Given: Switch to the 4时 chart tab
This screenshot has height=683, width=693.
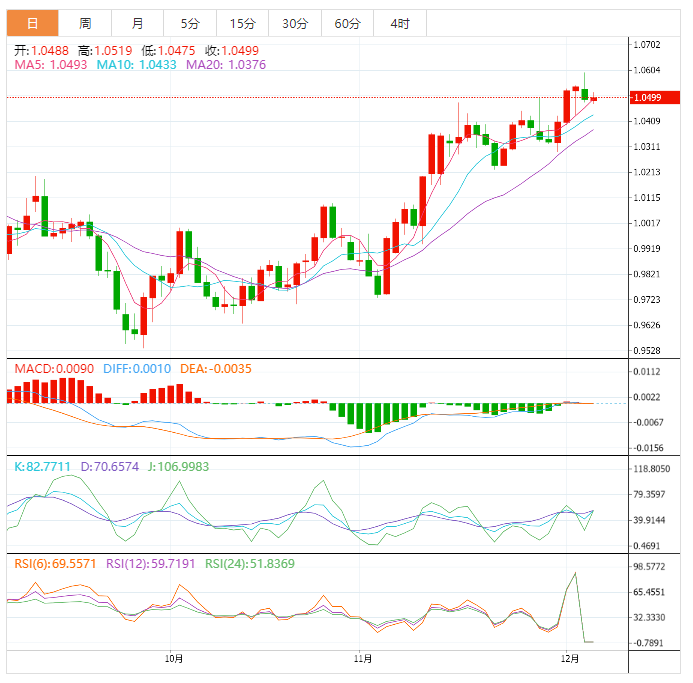Looking at the screenshot, I should point(399,23).
